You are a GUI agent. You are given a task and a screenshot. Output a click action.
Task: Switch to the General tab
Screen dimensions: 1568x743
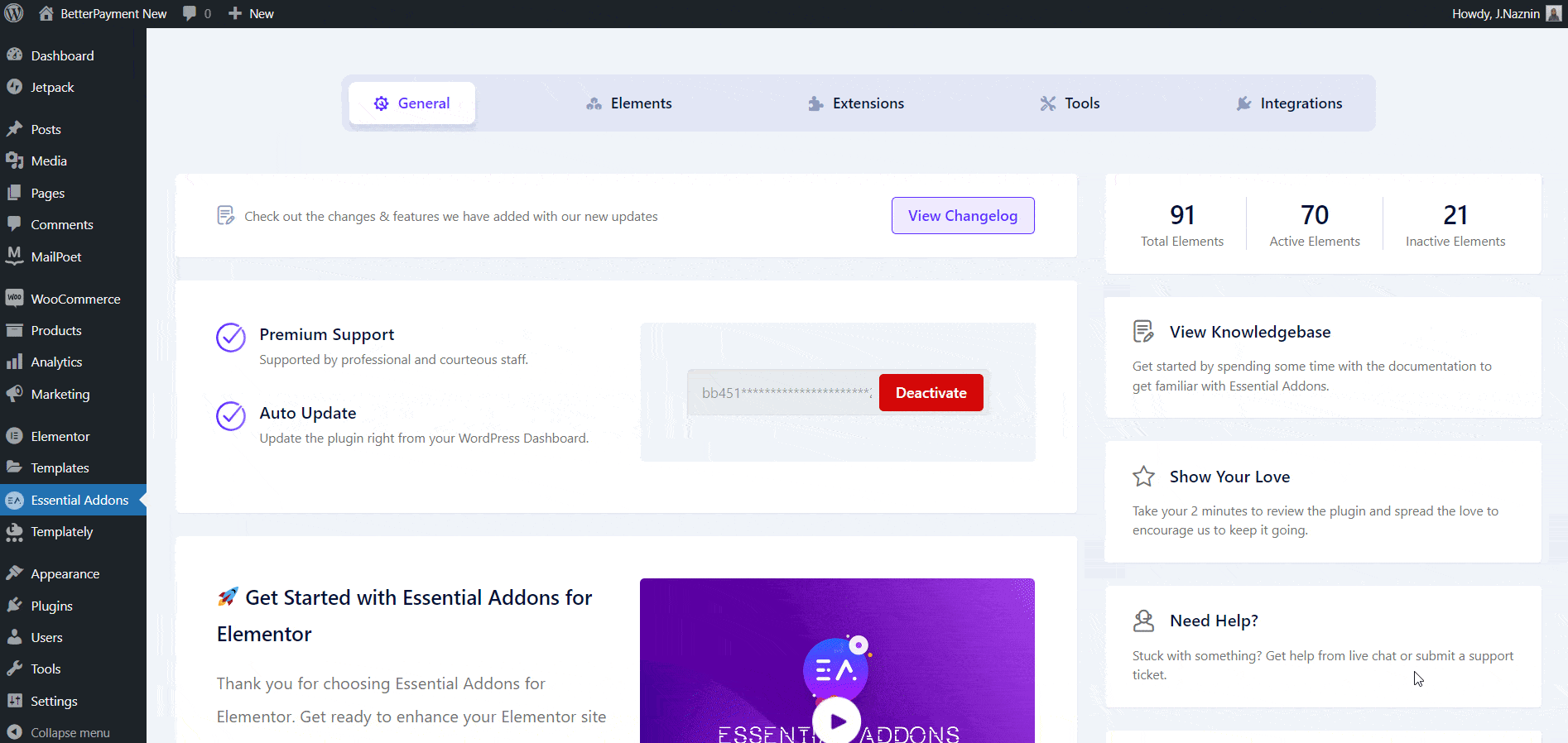tap(411, 103)
